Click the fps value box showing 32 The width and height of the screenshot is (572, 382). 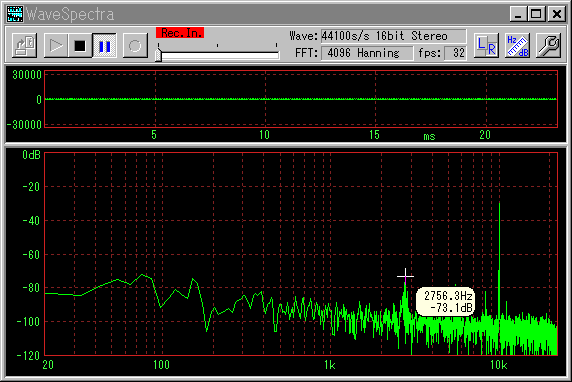pos(456,53)
